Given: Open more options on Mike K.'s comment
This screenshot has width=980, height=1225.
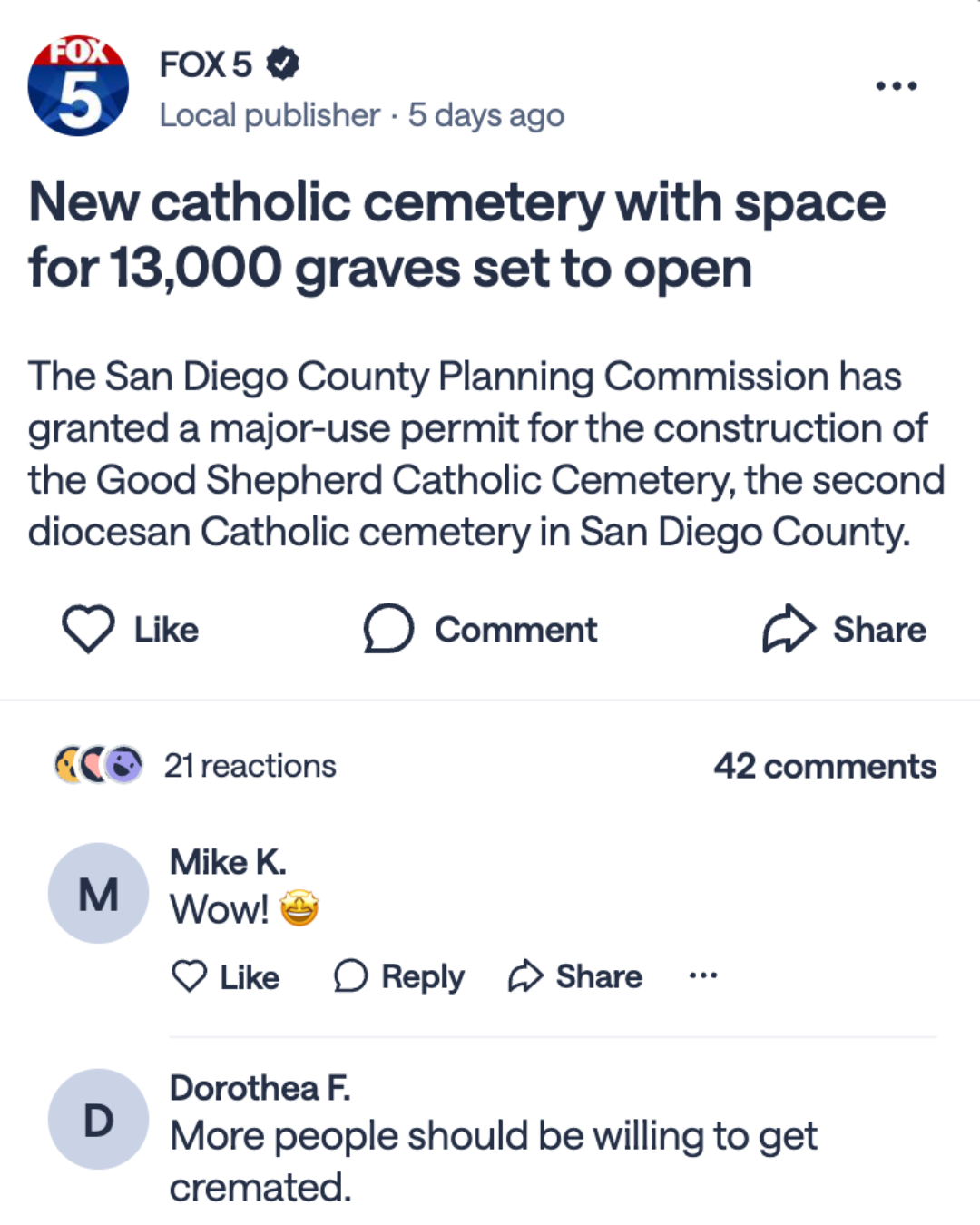Looking at the screenshot, I should click(x=703, y=976).
